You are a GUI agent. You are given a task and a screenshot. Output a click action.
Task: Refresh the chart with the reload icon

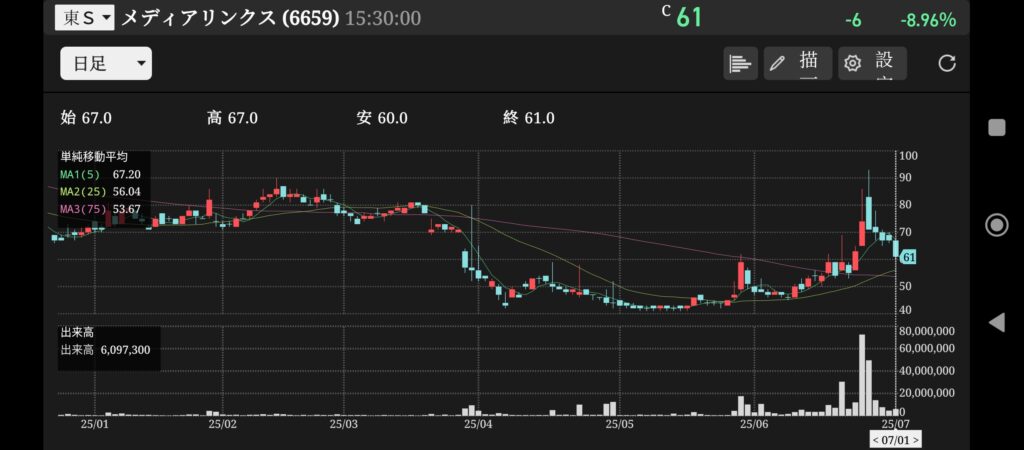click(x=946, y=63)
